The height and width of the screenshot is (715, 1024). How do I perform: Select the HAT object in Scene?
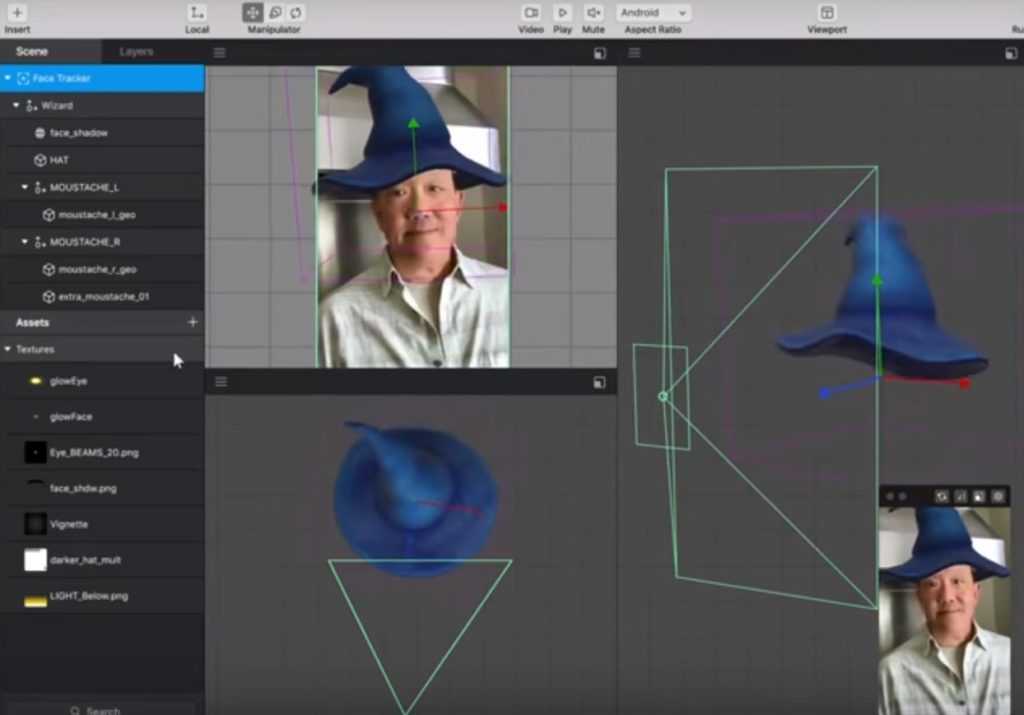coord(59,160)
